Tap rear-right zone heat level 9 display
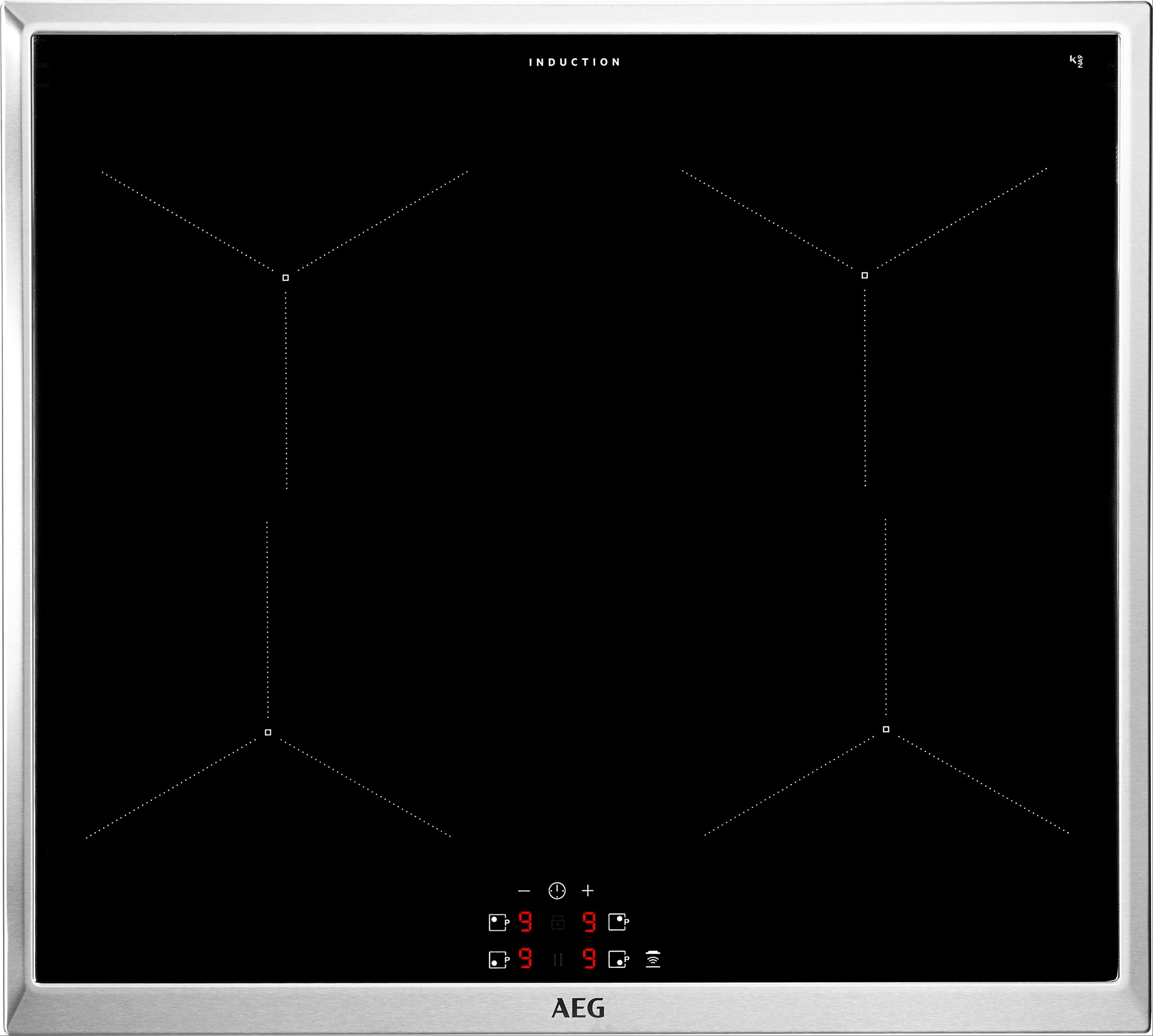 [x=589, y=922]
